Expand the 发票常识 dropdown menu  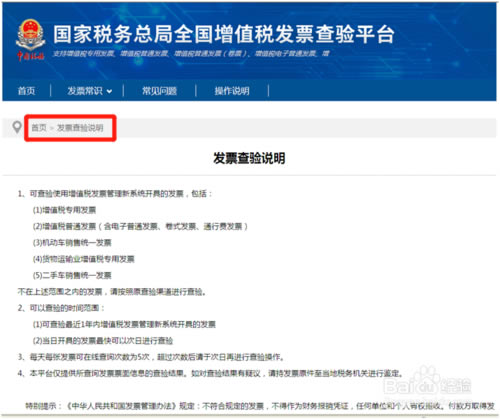pyautogui.click(x=90, y=91)
